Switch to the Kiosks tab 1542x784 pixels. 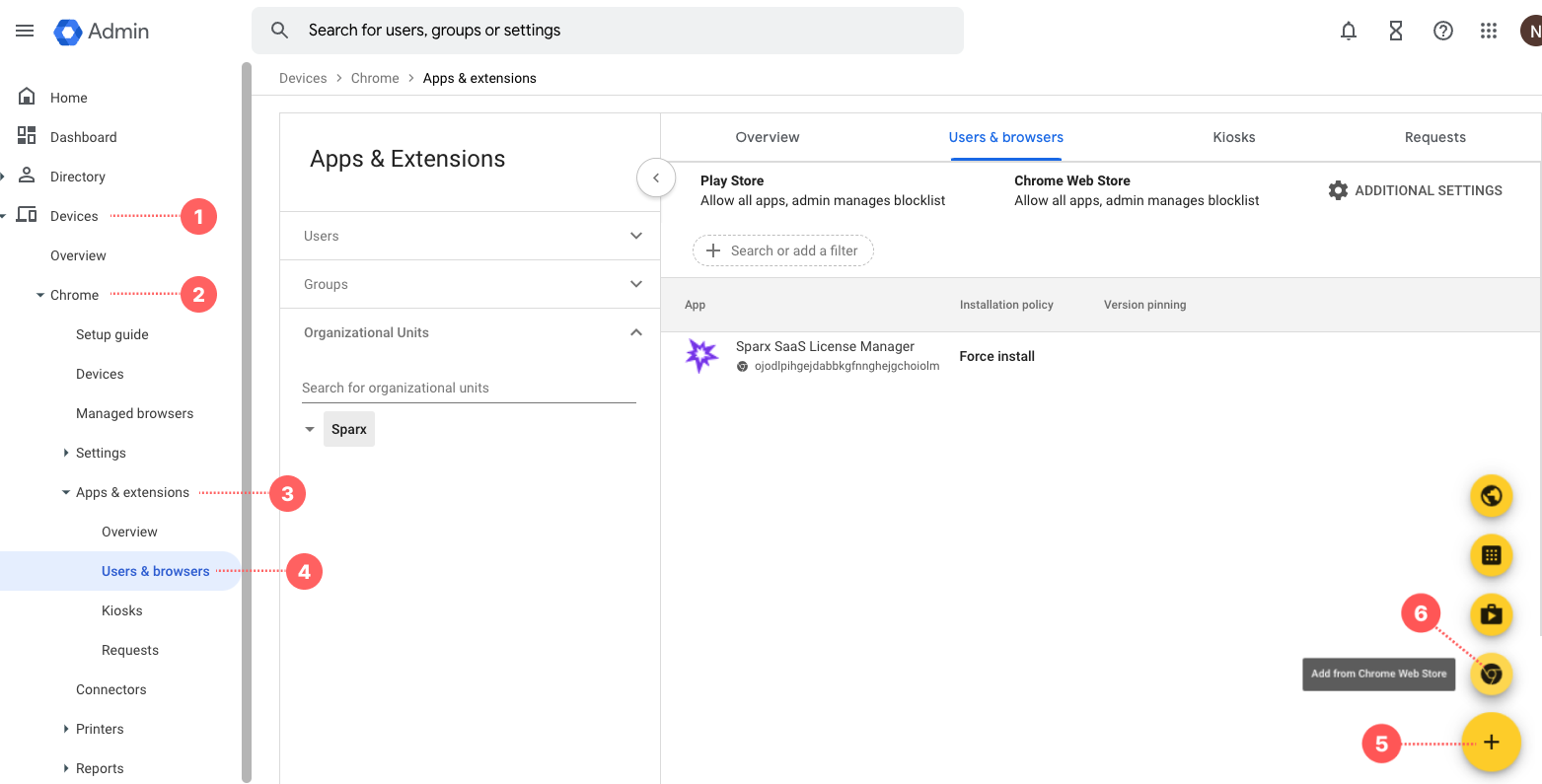(1233, 137)
